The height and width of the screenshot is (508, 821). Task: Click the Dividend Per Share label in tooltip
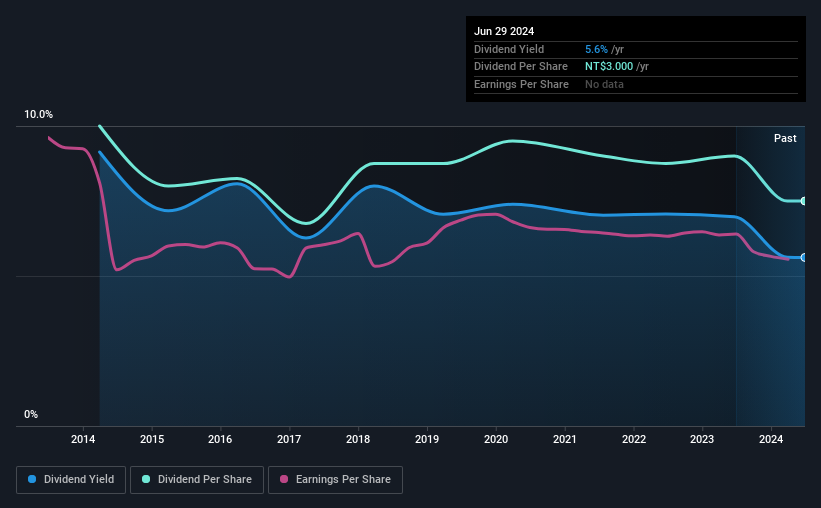tap(520, 67)
